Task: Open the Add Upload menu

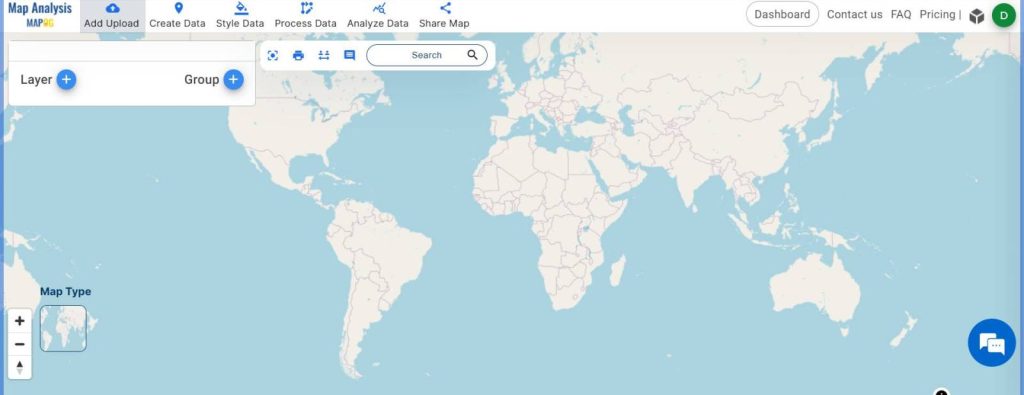Action: tap(112, 16)
